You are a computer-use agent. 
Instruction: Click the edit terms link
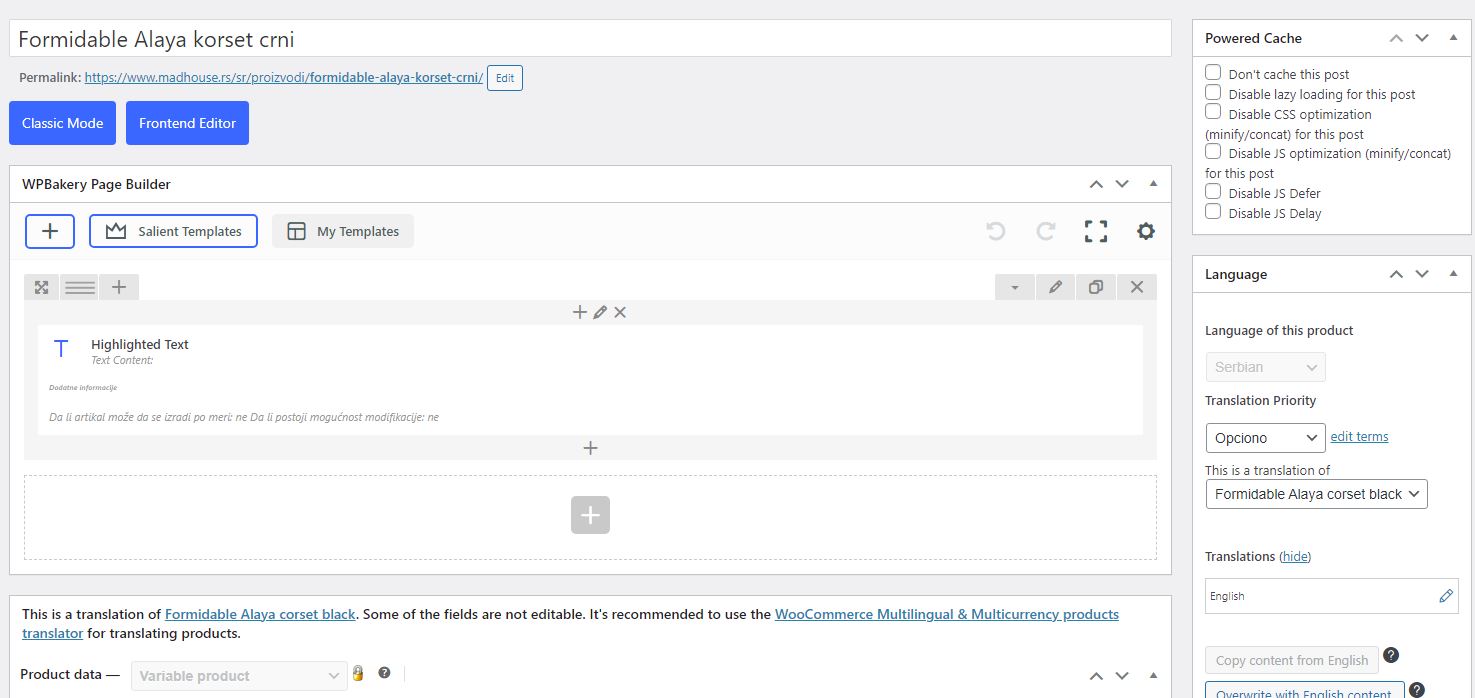(1359, 436)
